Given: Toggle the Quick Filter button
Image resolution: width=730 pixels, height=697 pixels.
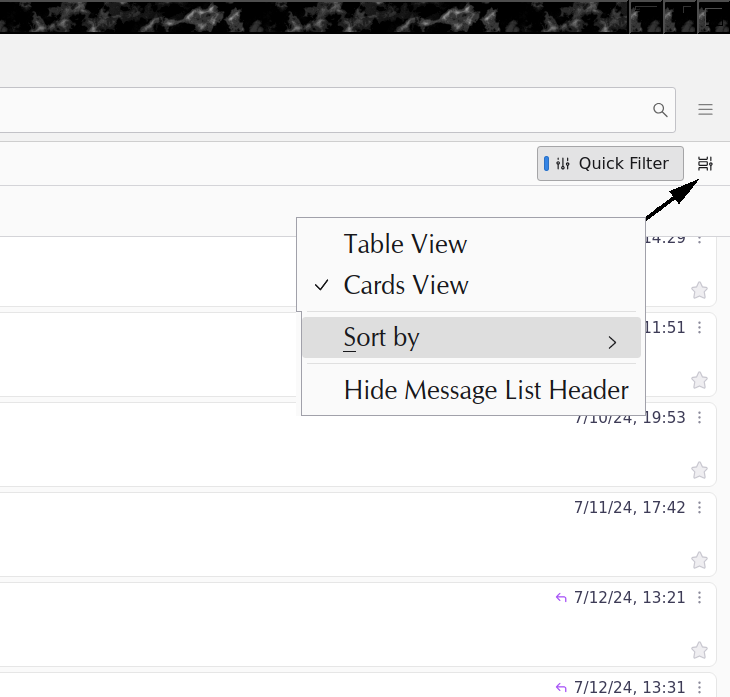Looking at the screenshot, I should pos(610,164).
